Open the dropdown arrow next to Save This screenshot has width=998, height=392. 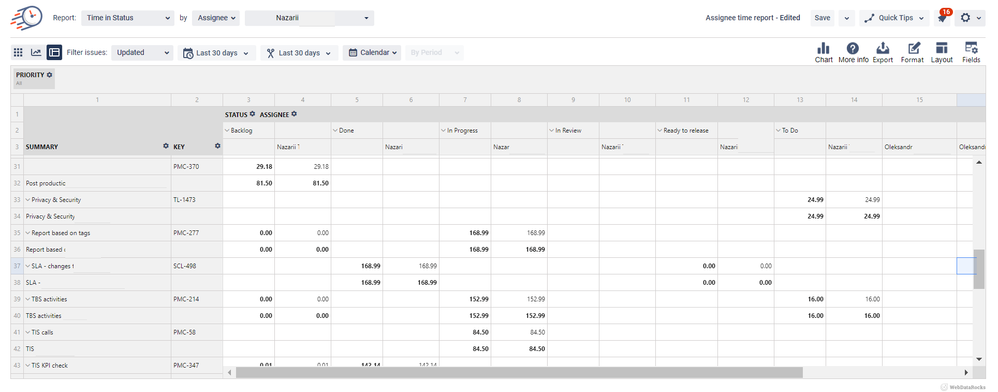846,18
